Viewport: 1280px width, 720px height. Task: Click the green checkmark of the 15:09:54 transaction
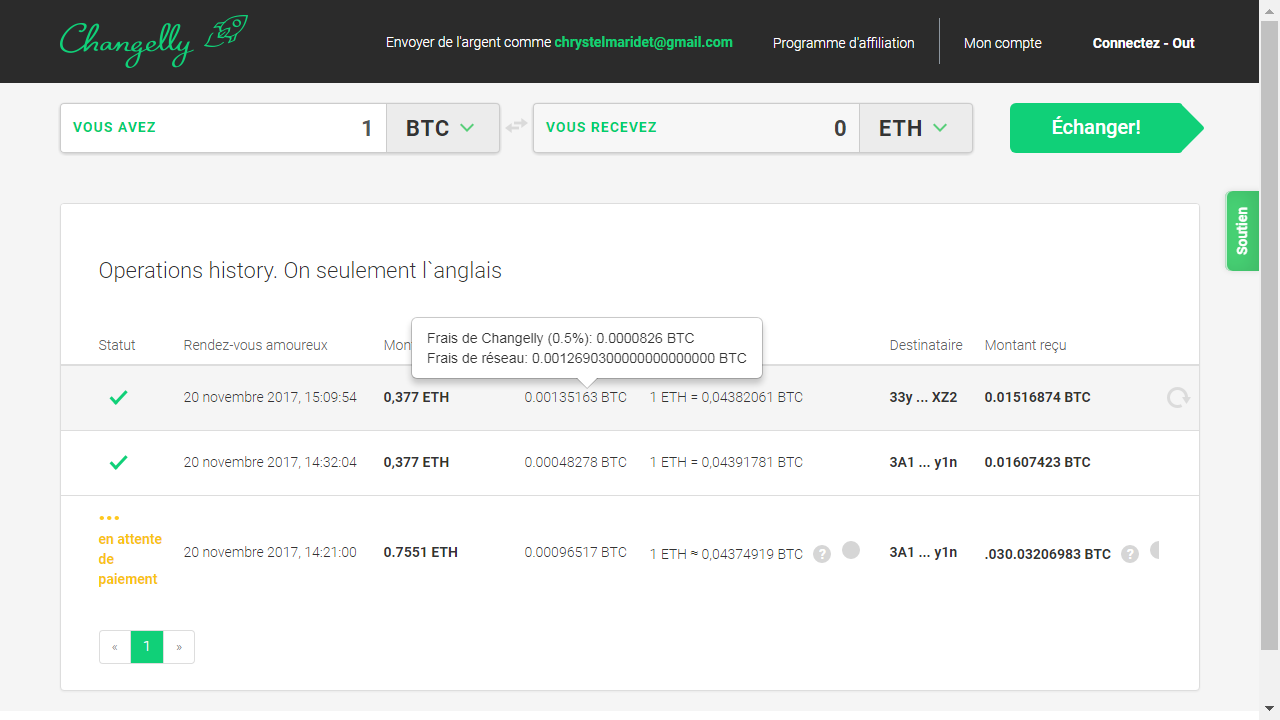(118, 398)
